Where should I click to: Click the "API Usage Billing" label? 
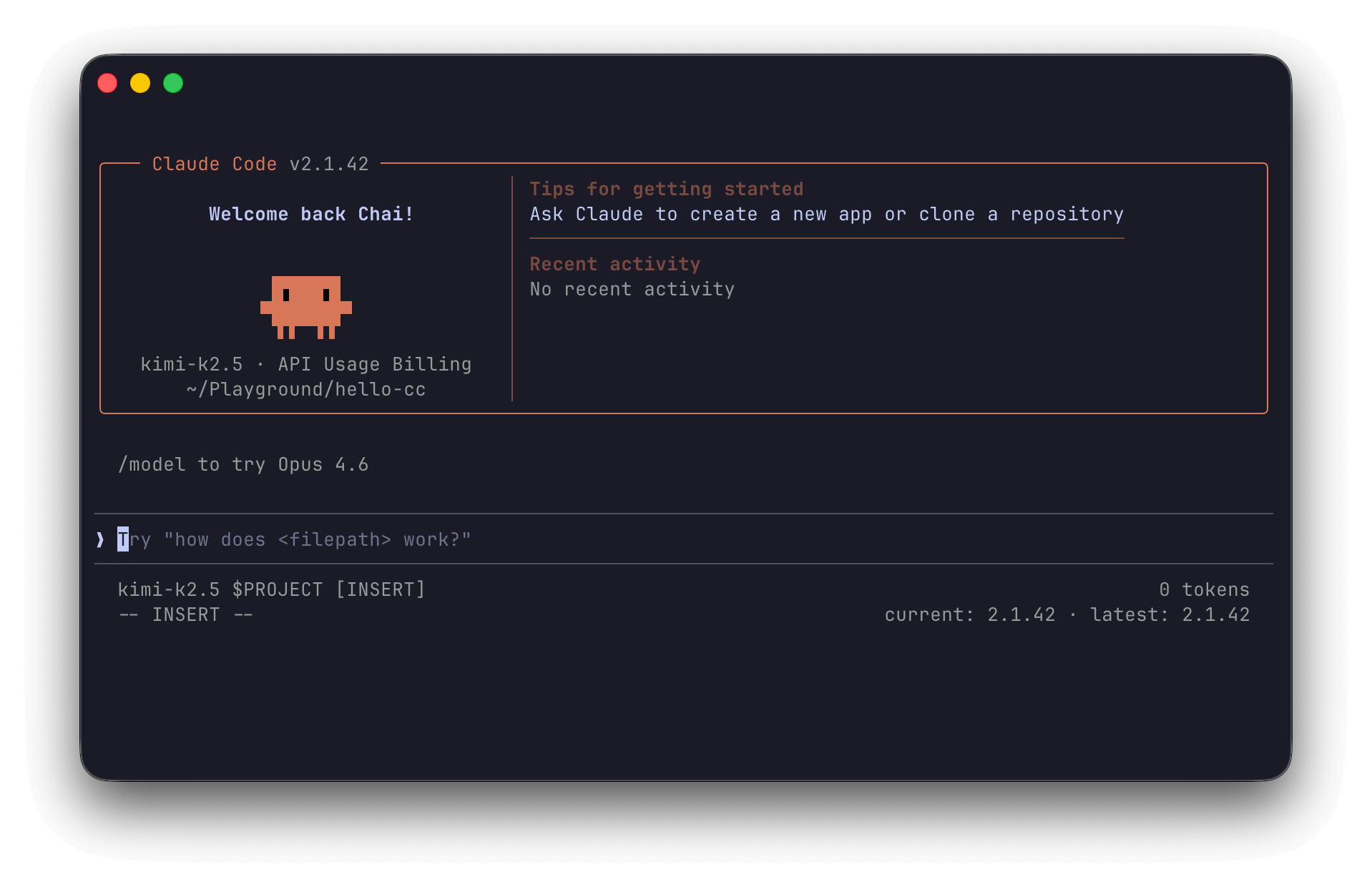click(375, 365)
